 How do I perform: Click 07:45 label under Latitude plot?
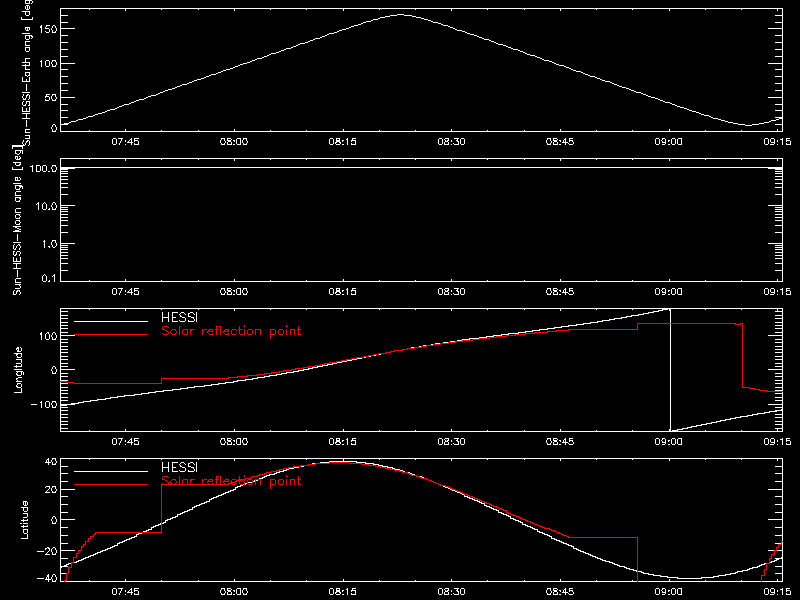tap(125, 591)
